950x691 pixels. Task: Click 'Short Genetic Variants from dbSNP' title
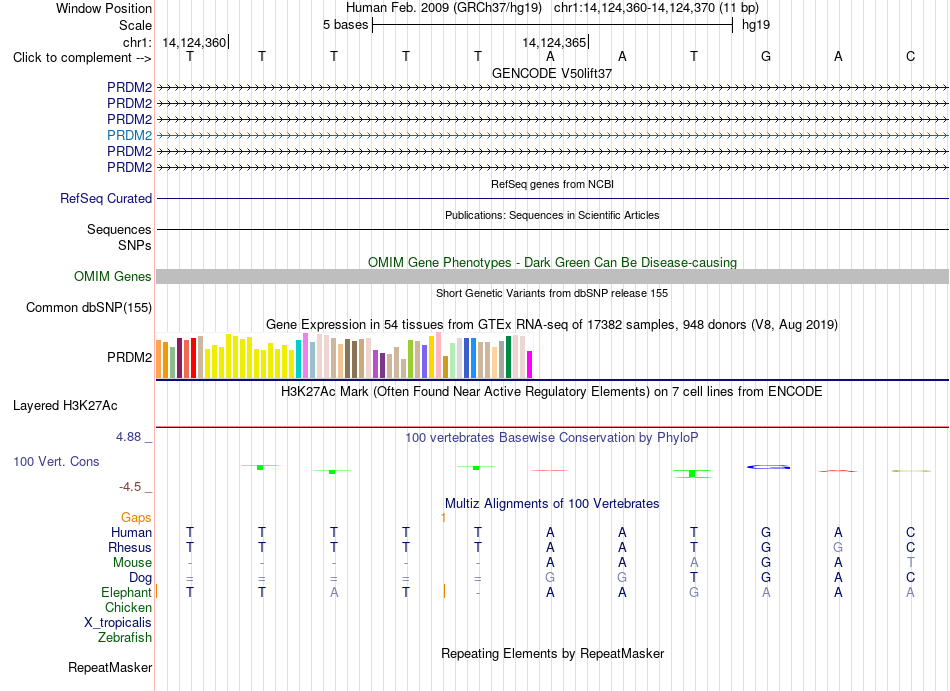[552, 293]
